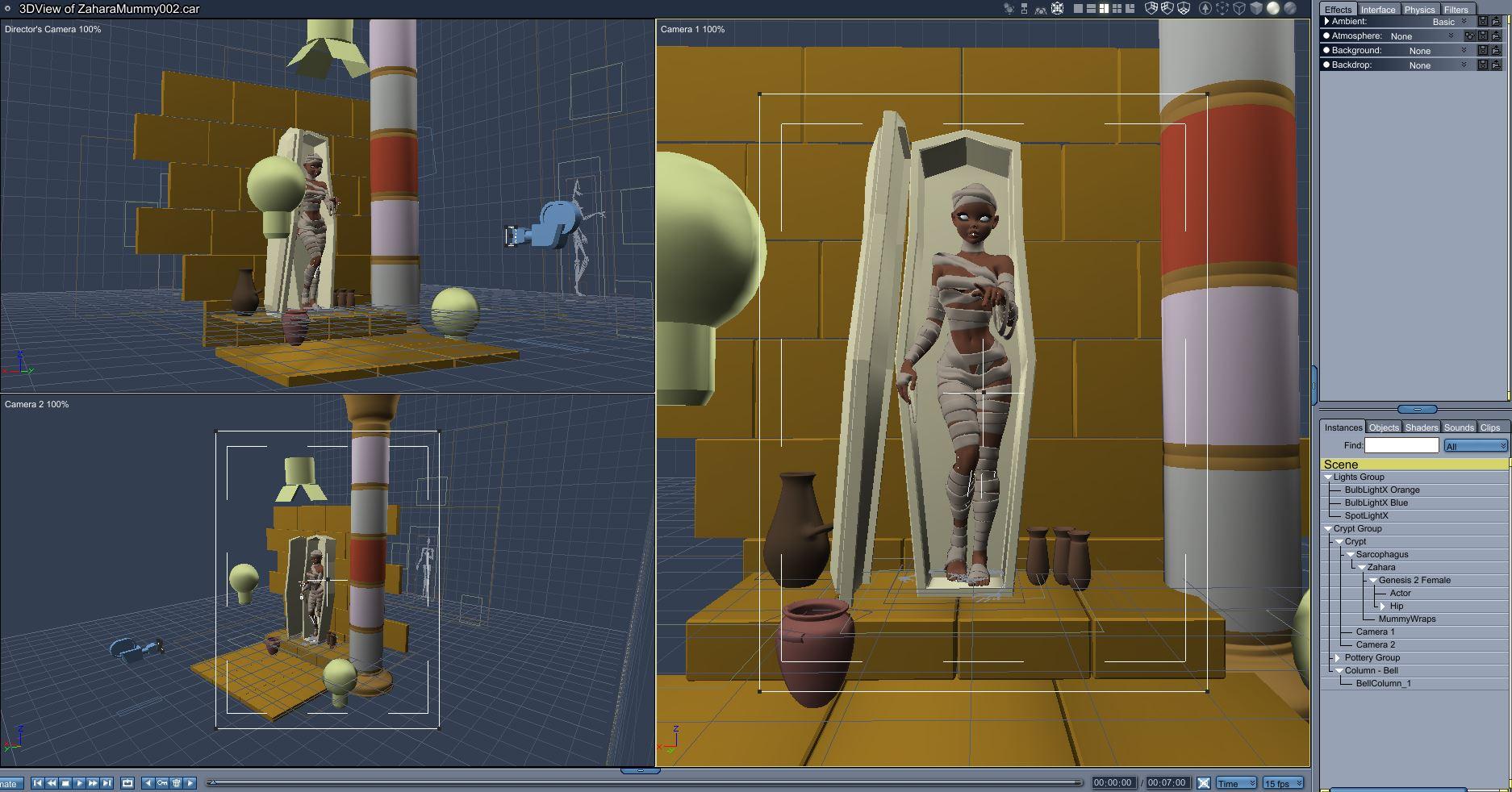Click Atmosphere edit icon beside save icon
The height and width of the screenshot is (792, 1512).
[1470, 35]
